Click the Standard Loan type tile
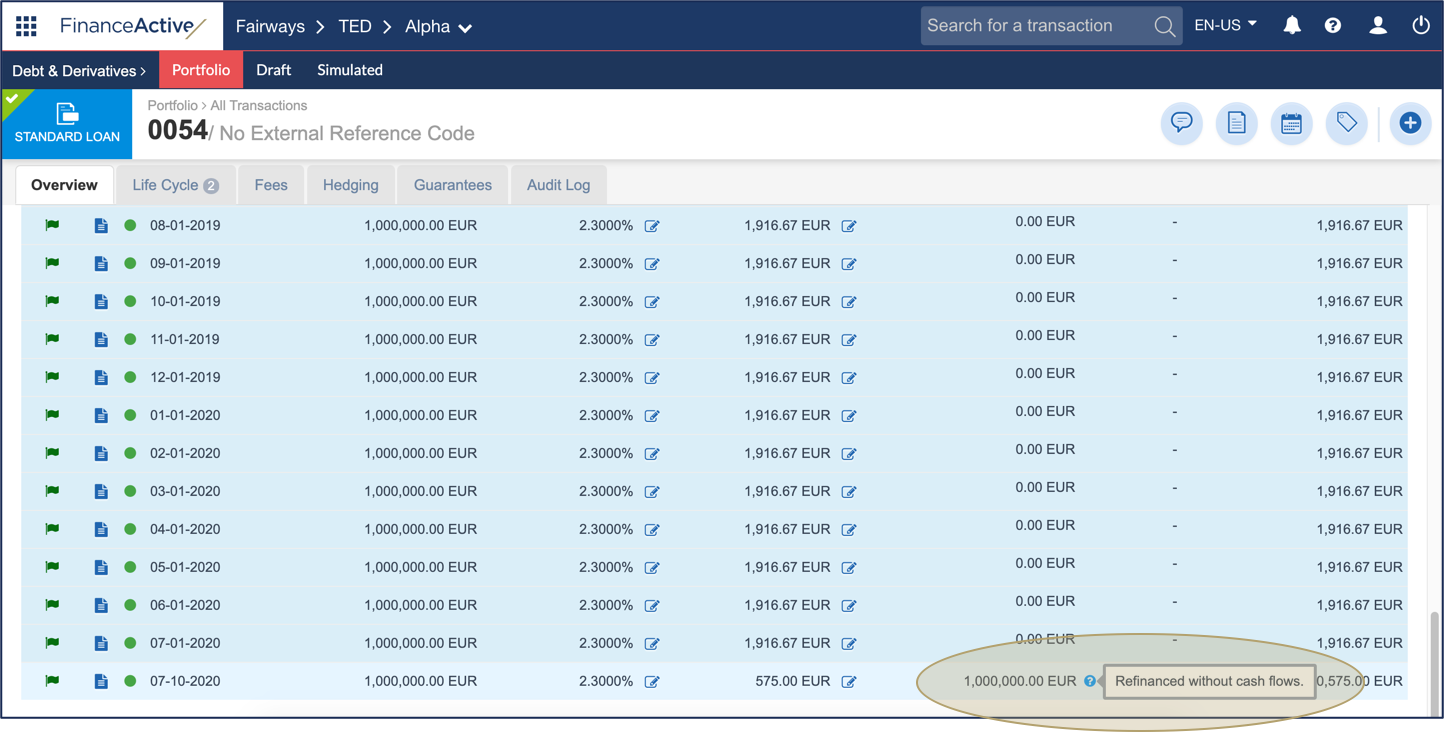 [67, 124]
